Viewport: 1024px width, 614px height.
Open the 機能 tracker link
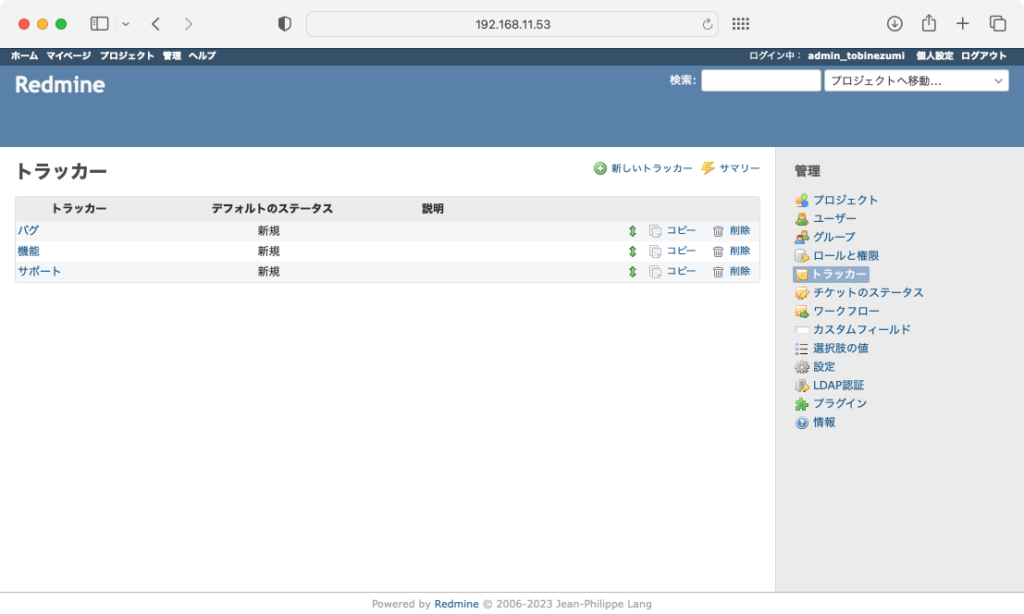click(x=29, y=251)
